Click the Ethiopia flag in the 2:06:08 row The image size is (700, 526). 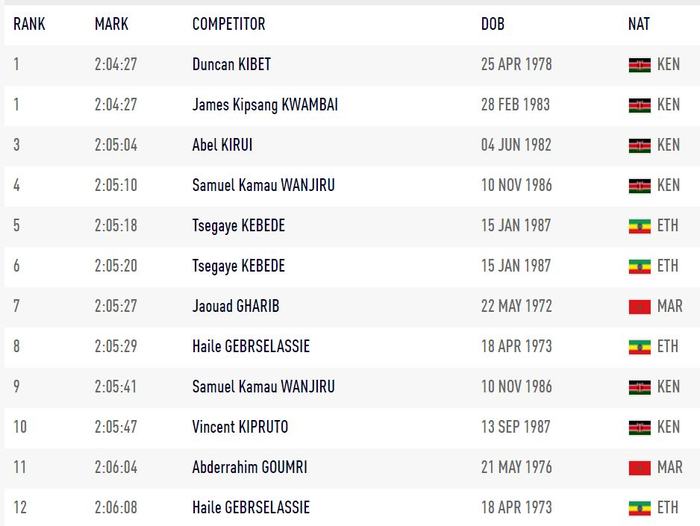click(x=639, y=508)
